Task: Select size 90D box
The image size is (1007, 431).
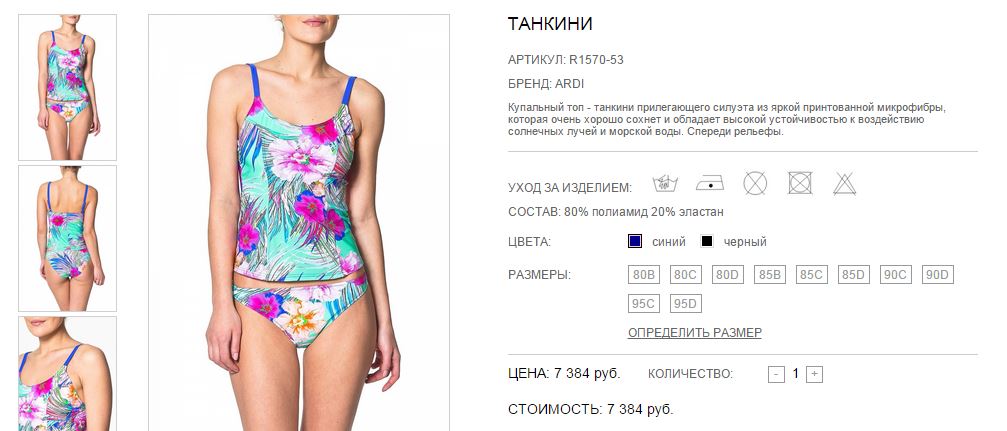Action: click(x=938, y=275)
